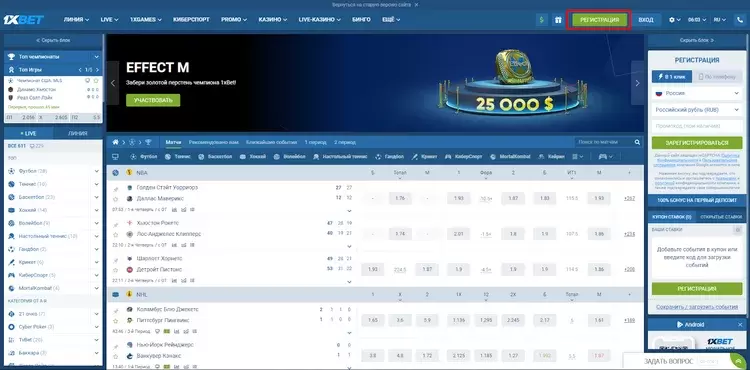Open the Российский рубль currency dropdown
Image resolution: width=750 pixels, height=370 pixels.
pos(696,109)
